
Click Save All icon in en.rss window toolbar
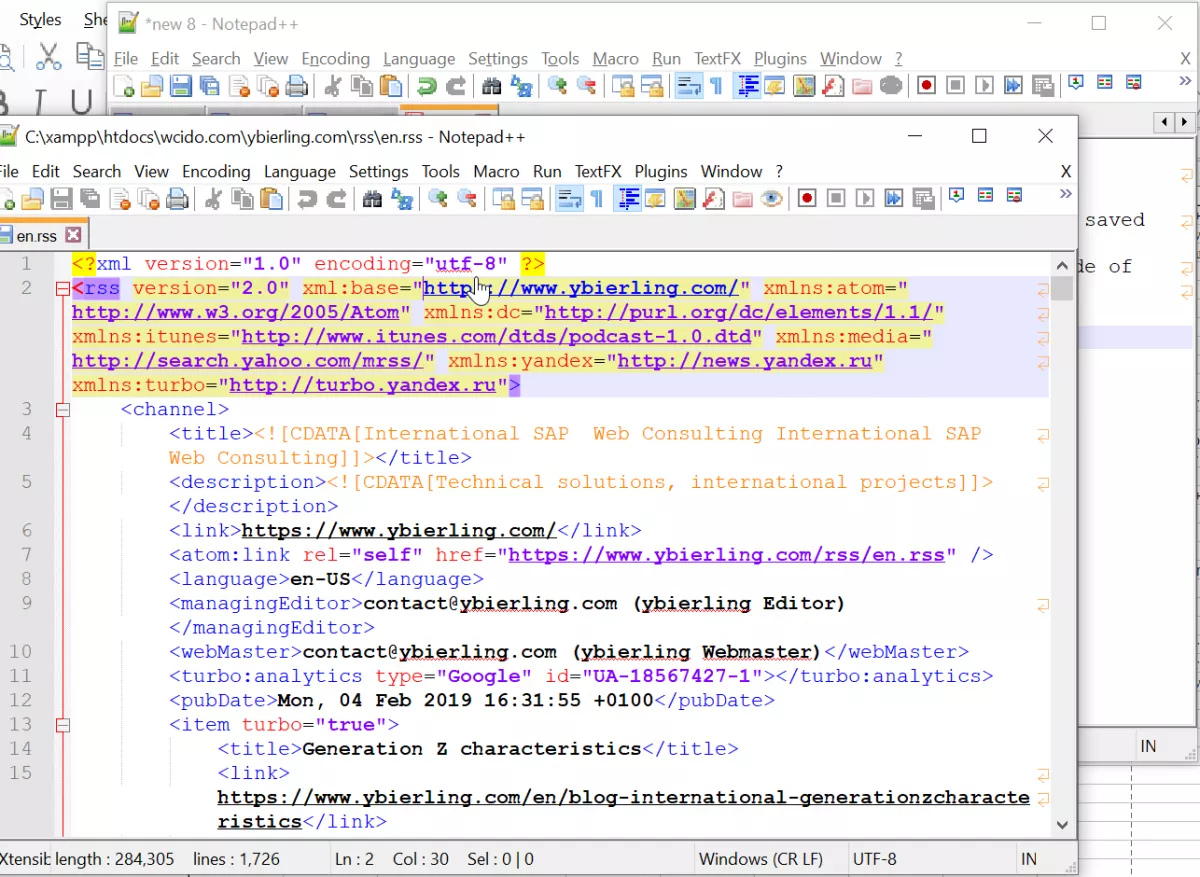click(x=90, y=199)
